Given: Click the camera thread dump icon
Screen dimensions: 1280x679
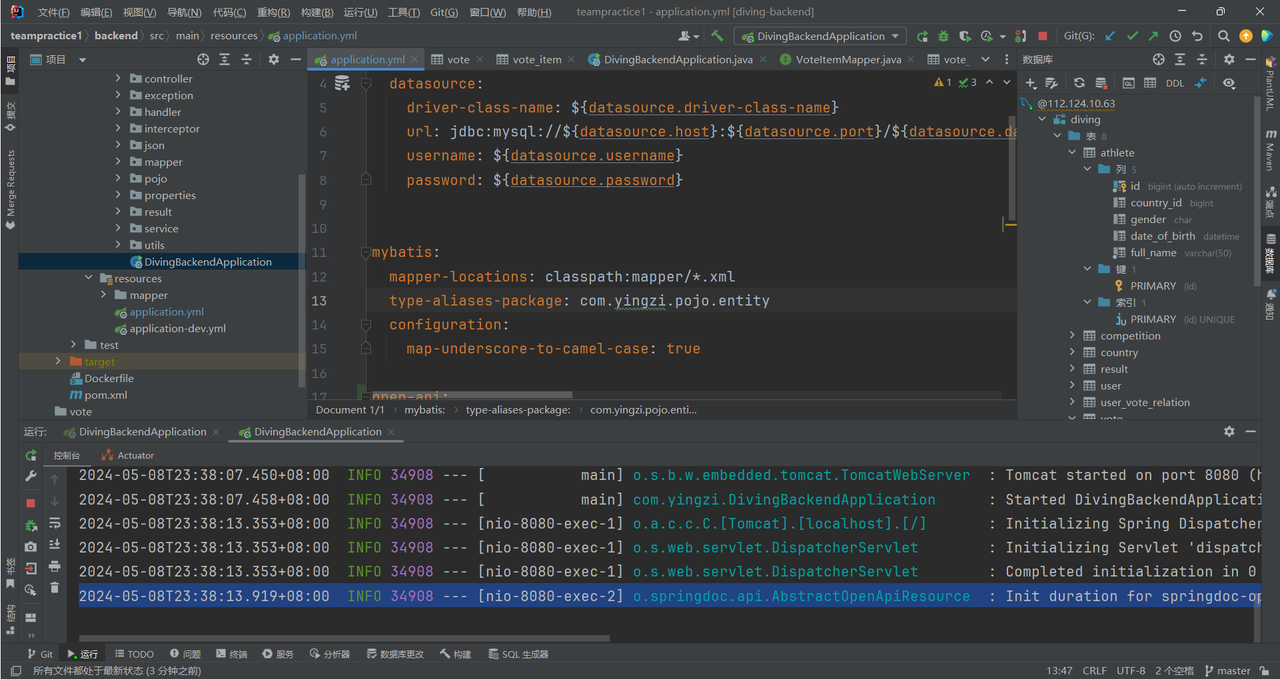Looking at the screenshot, I should click(x=31, y=546).
